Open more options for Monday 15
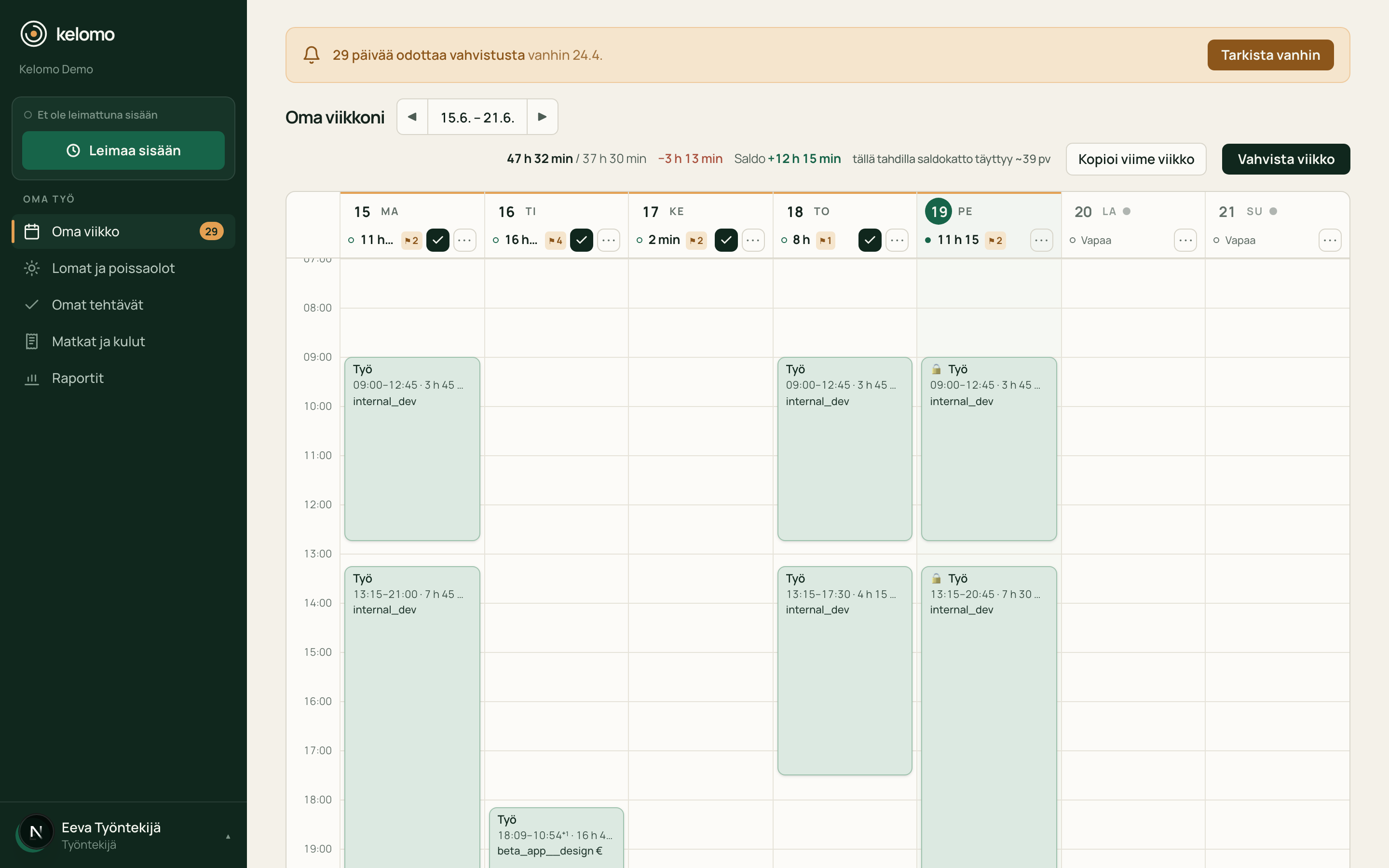This screenshot has width=1389, height=868. (x=465, y=240)
